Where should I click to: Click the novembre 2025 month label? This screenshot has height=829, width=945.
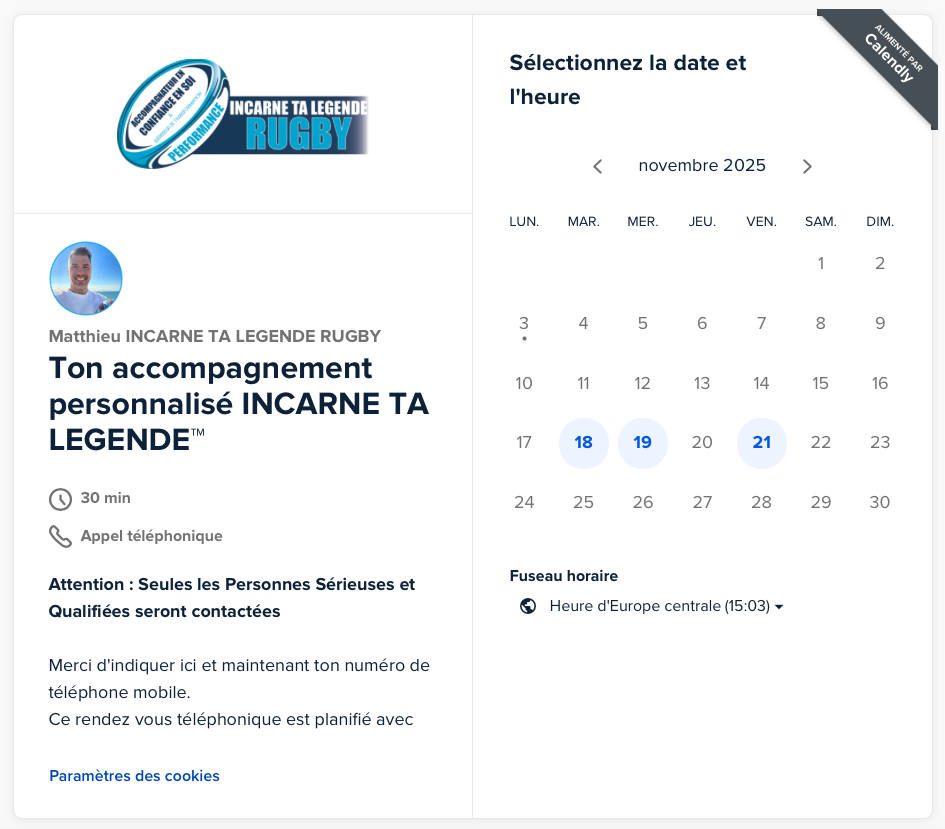tap(702, 166)
